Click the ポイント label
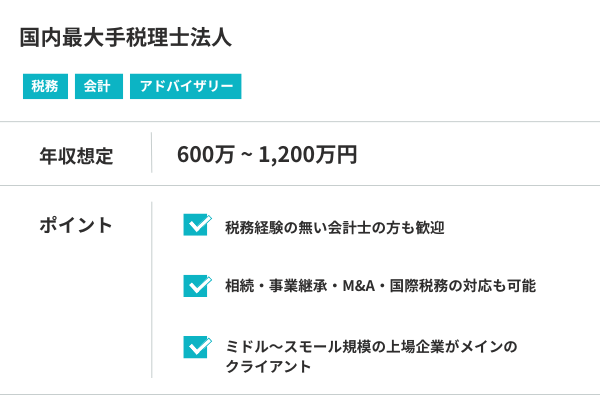Viewport: 600px width, 420px height. coord(76,225)
